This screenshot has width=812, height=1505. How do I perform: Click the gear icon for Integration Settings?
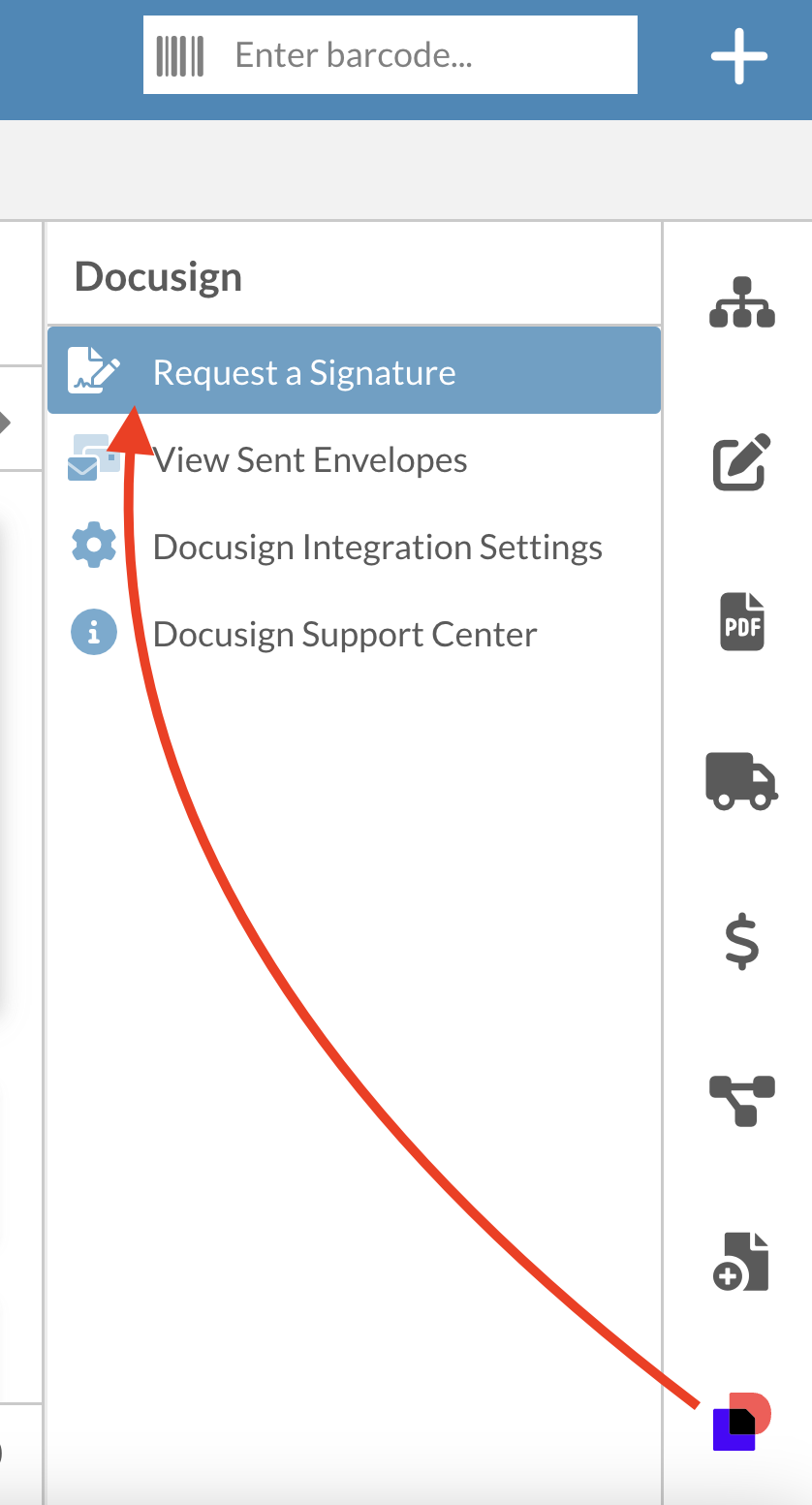click(x=94, y=547)
